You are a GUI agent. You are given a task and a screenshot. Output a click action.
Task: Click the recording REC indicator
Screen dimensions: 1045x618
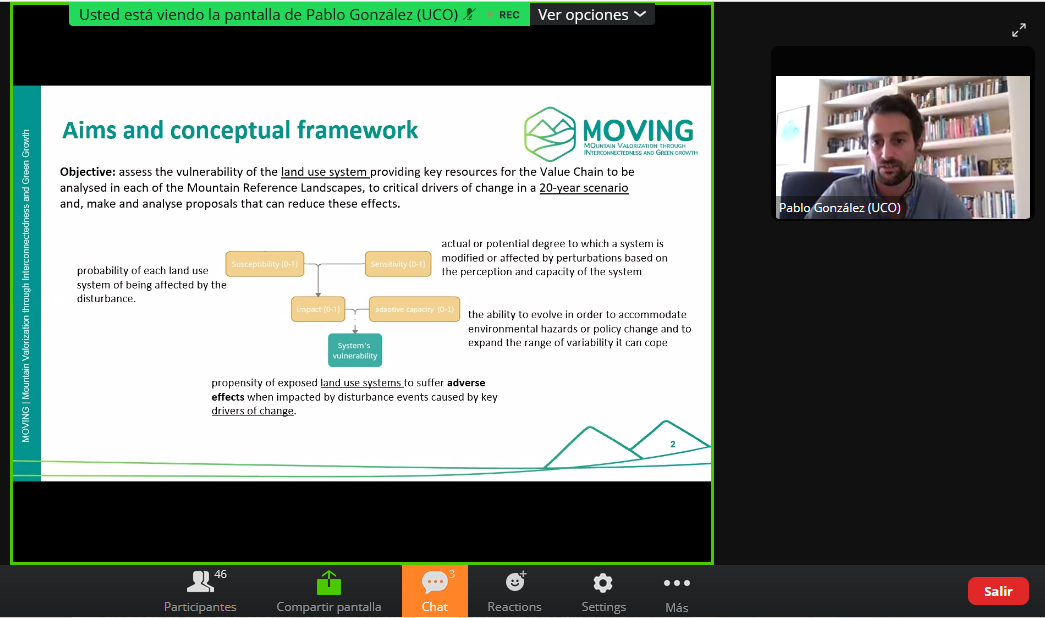[x=507, y=14]
